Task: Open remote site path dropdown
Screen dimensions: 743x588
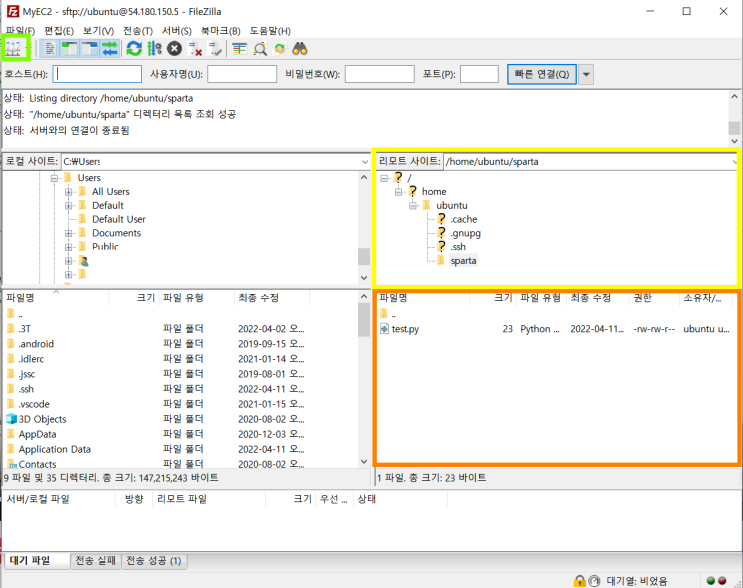Action: (x=734, y=162)
